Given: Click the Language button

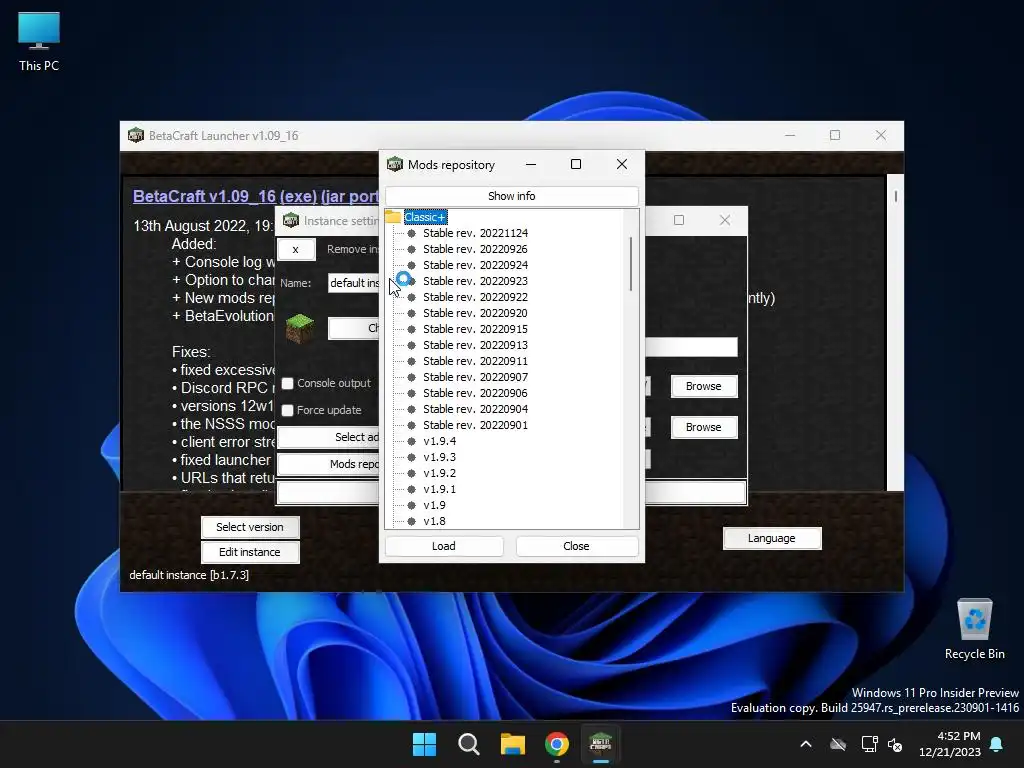Looking at the screenshot, I should point(772,538).
